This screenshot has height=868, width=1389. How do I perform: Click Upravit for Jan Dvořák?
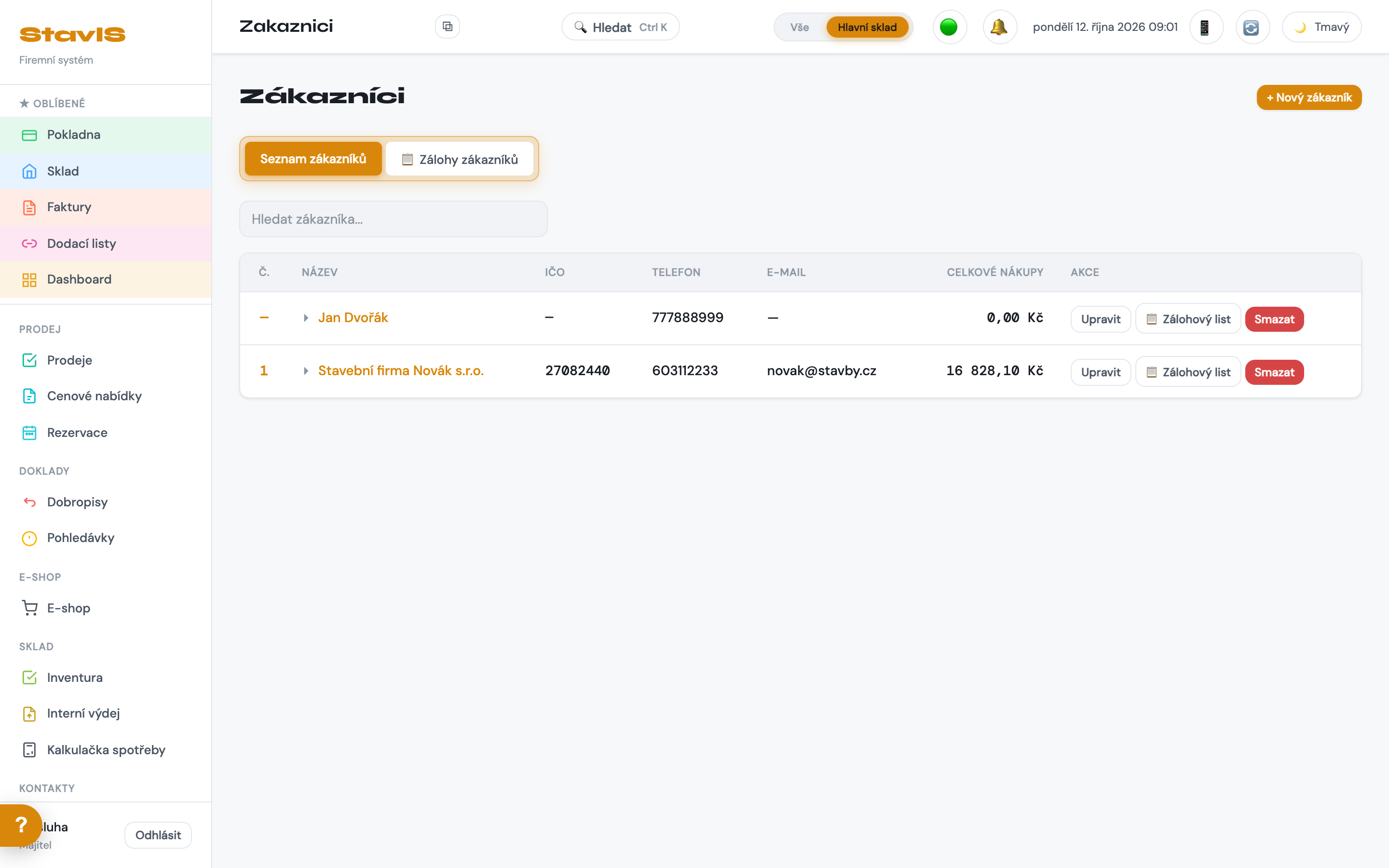pyautogui.click(x=1100, y=319)
